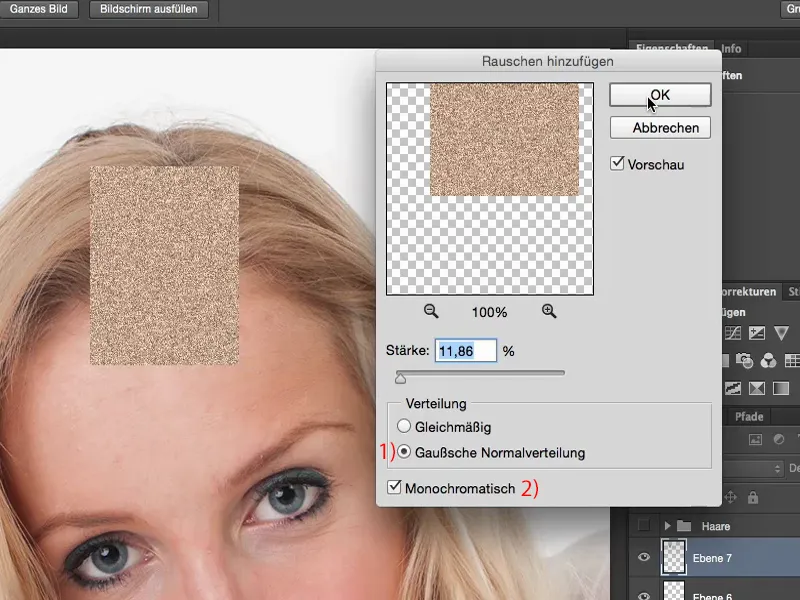Add a Color Lookup adjustment
Viewport: 800px width, 600px height.
pos(792,361)
